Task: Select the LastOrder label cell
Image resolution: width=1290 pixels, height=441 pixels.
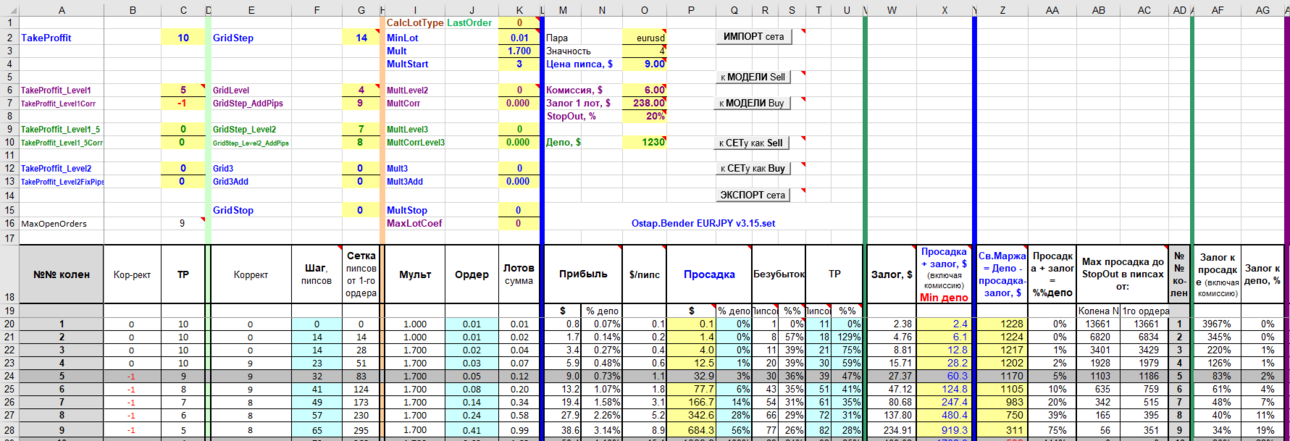Action: pyautogui.click(x=470, y=22)
